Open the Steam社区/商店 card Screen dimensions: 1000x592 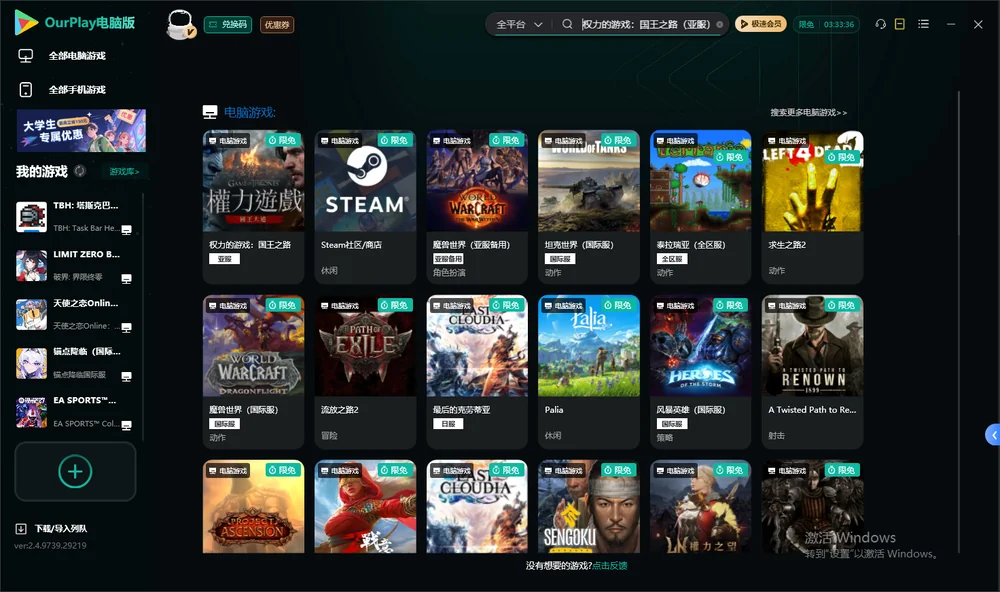[x=365, y=207]
